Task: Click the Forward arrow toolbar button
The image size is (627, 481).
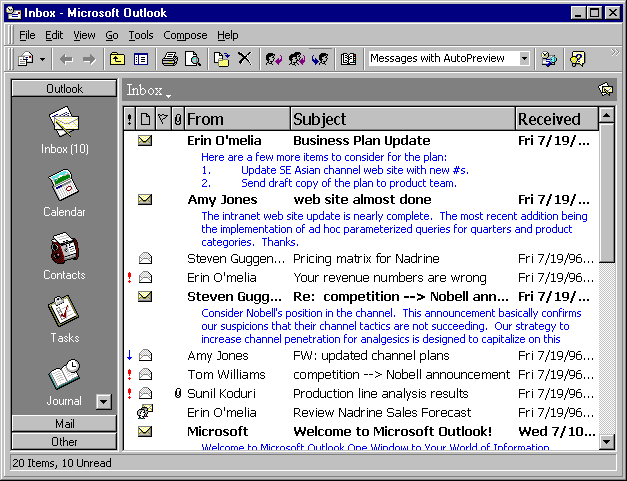Action: (x=89, y=60)
